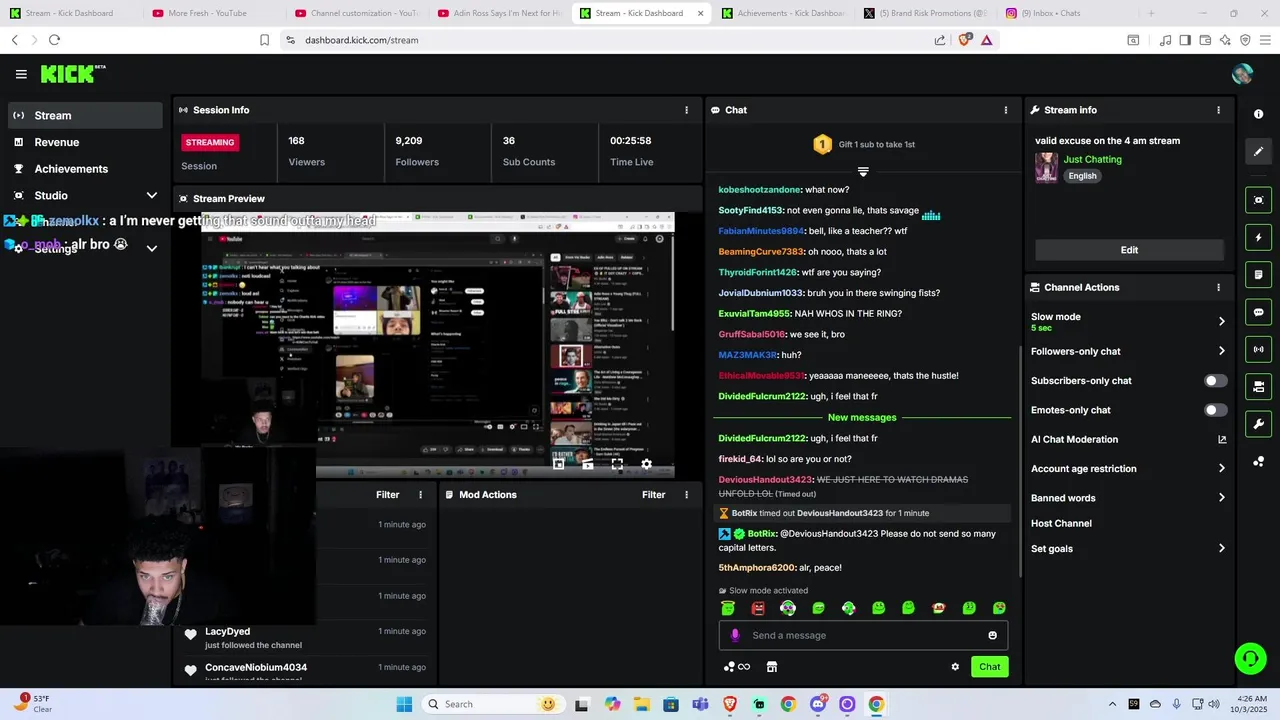Open the green headset support button

coord(1250,658)
